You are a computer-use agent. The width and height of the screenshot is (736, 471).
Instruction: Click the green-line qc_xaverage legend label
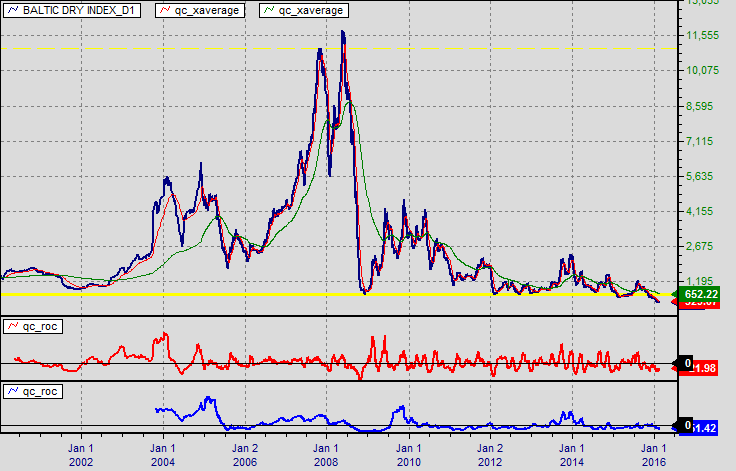click(304, 10)
